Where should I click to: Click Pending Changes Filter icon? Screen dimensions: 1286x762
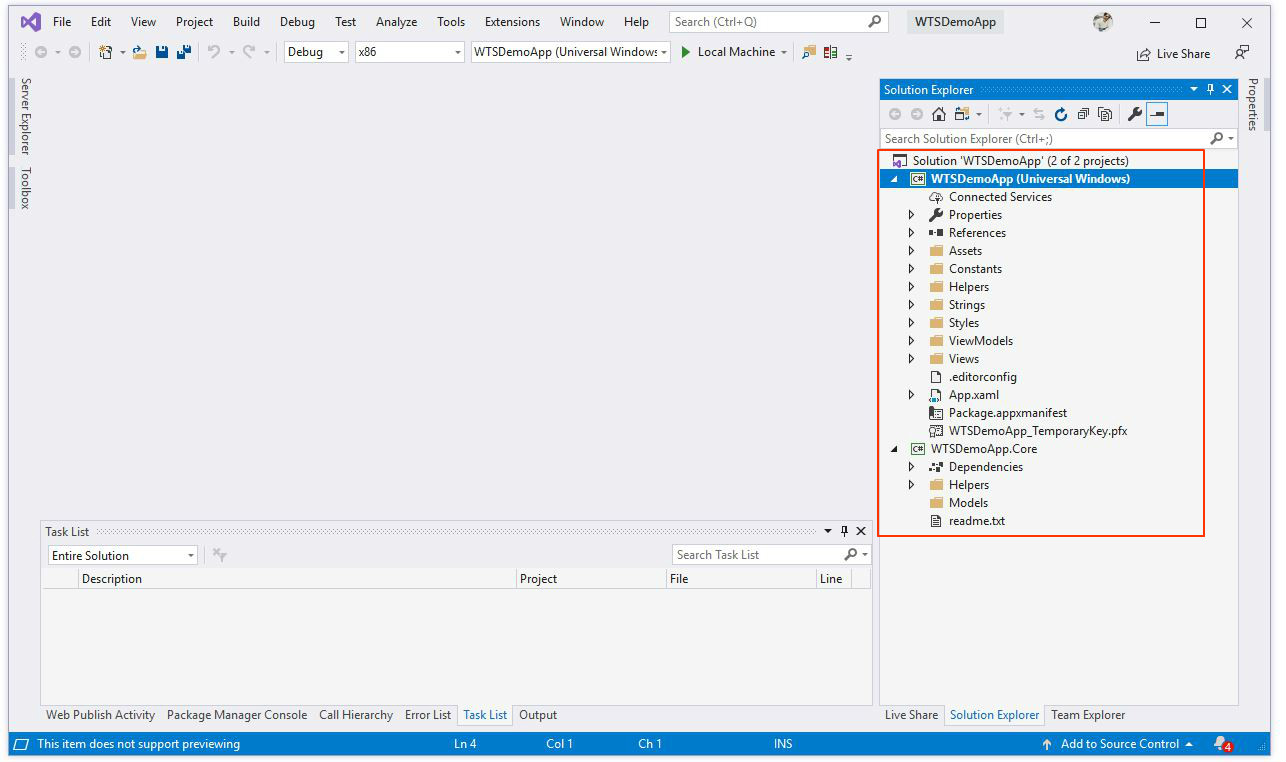pos(1005,114)
